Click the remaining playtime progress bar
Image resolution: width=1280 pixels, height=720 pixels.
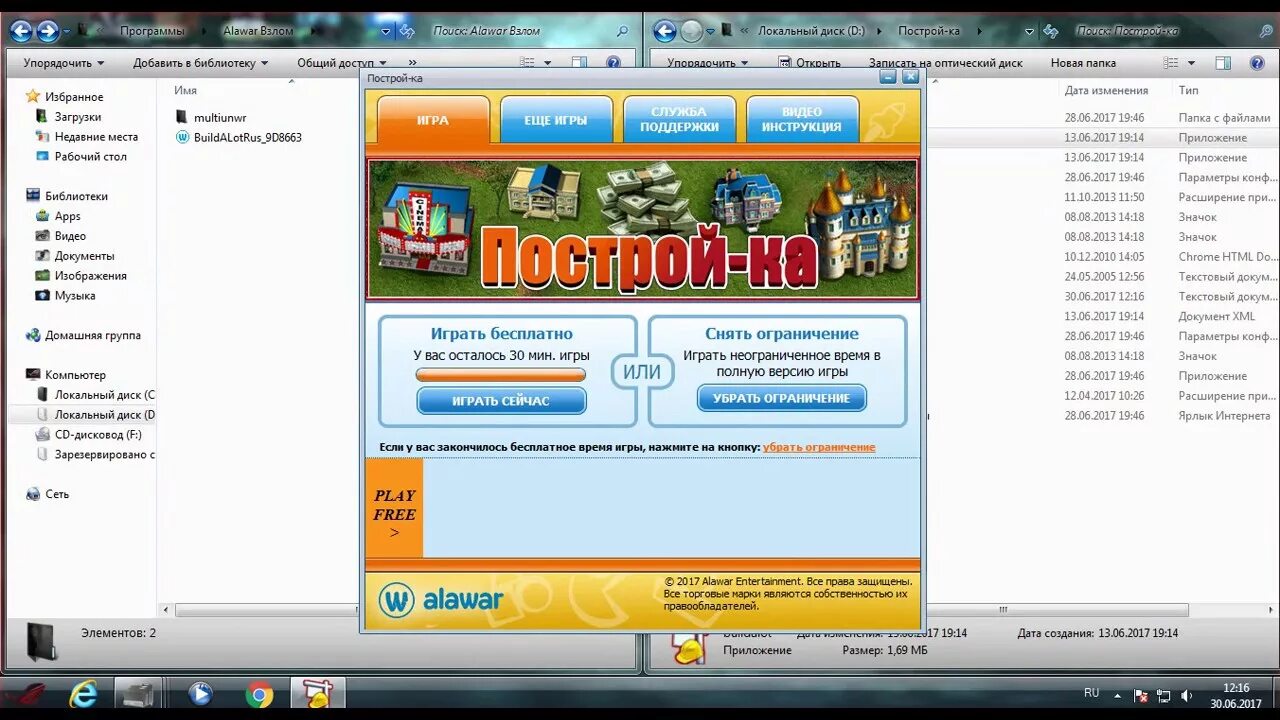(x=501, y=374)
